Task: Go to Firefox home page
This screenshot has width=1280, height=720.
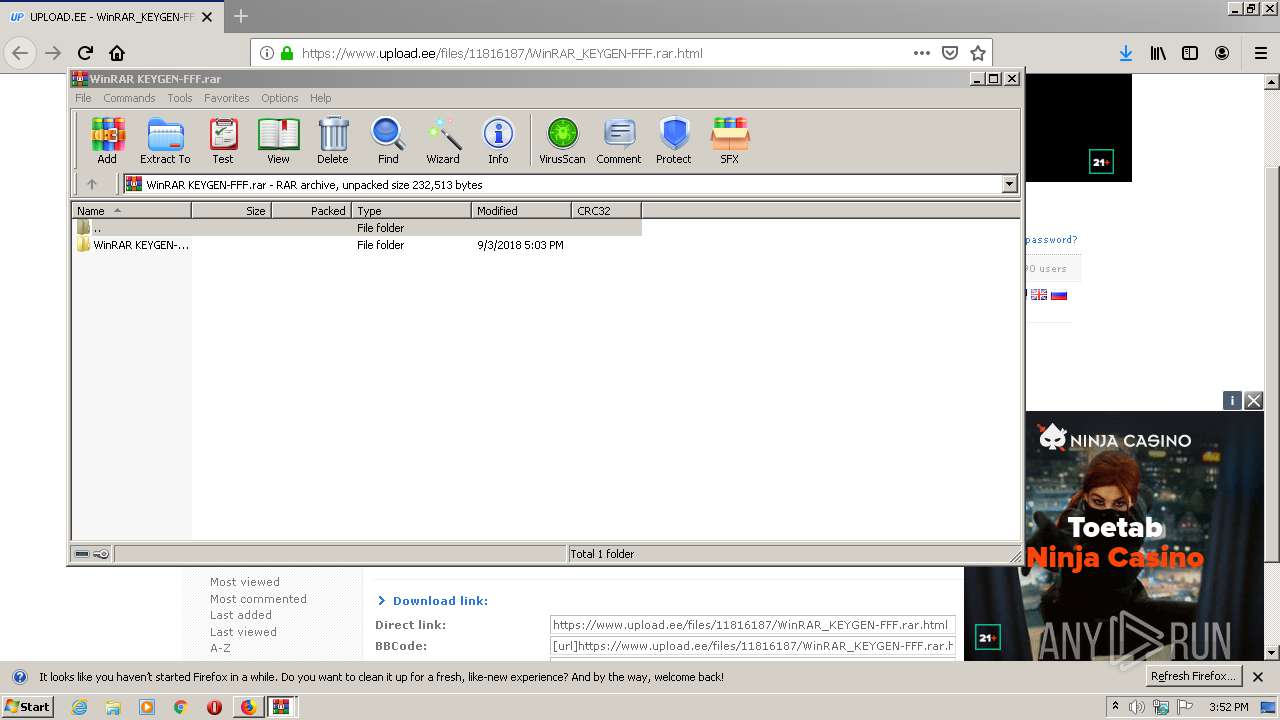Action: pos(117,53)
